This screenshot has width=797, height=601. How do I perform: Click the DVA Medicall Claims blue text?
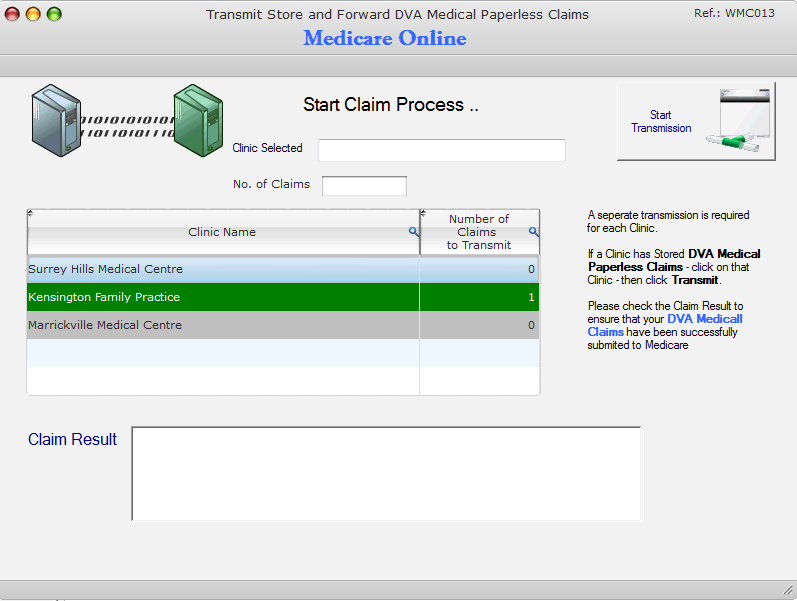(665, 325)
